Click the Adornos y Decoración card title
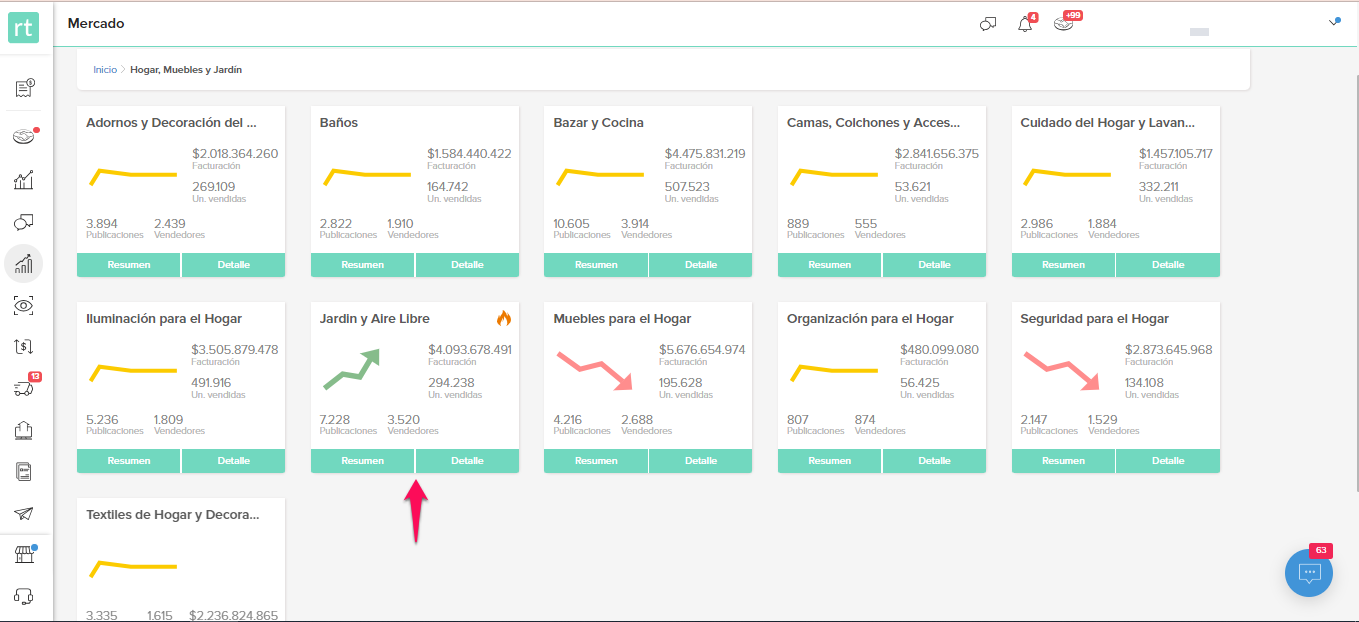Viewport: 1359px width, 622px height. tap(171, 123)
